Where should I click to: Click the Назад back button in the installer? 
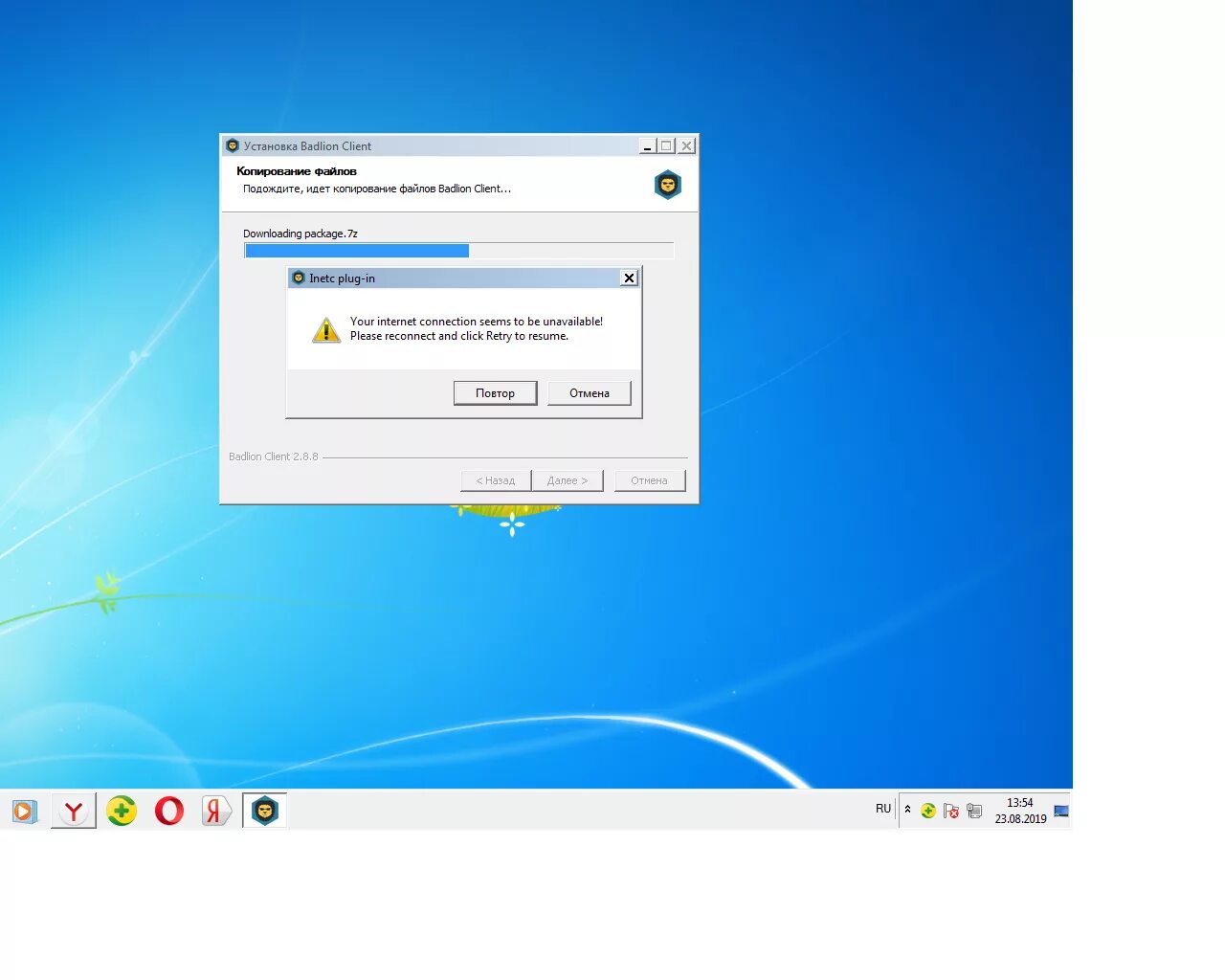click(496, 480)
